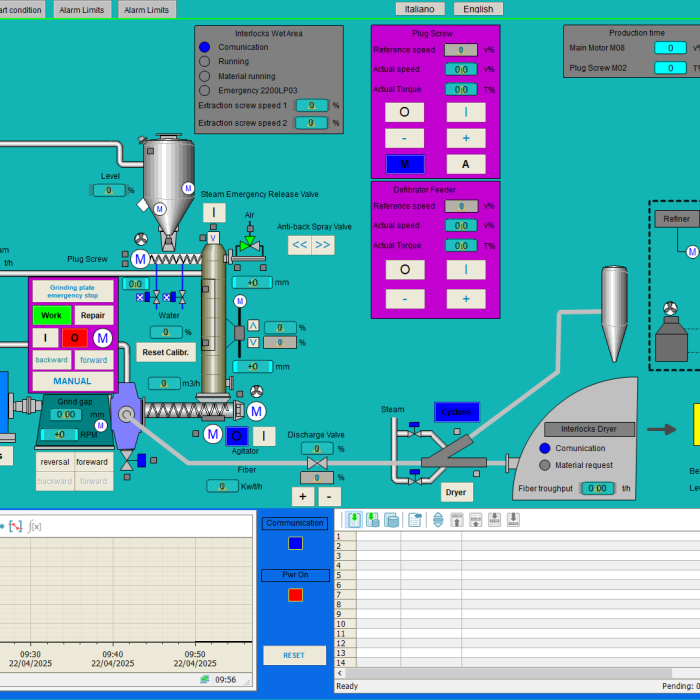The height and width of the screenshot is (700, 700).
Task: Increase Plug Screw reference speed with plus
Action: 465,138
